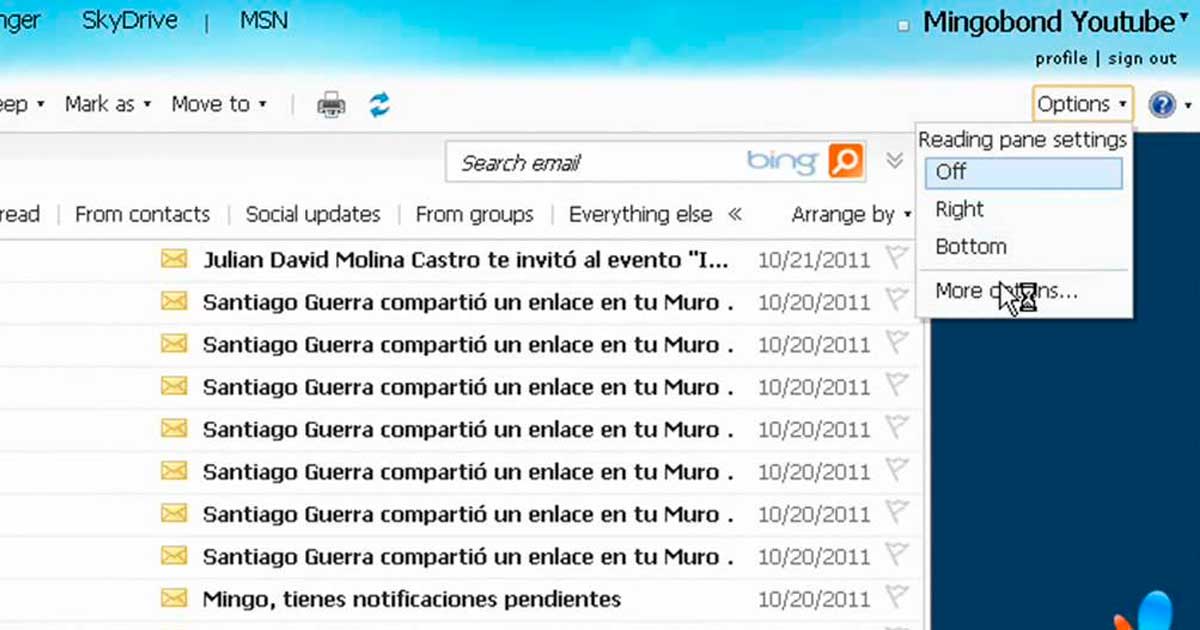This screenshot has width=1200, height=630.
Task: Click the blue help question mark icon
Action: tap(1162, 104)
